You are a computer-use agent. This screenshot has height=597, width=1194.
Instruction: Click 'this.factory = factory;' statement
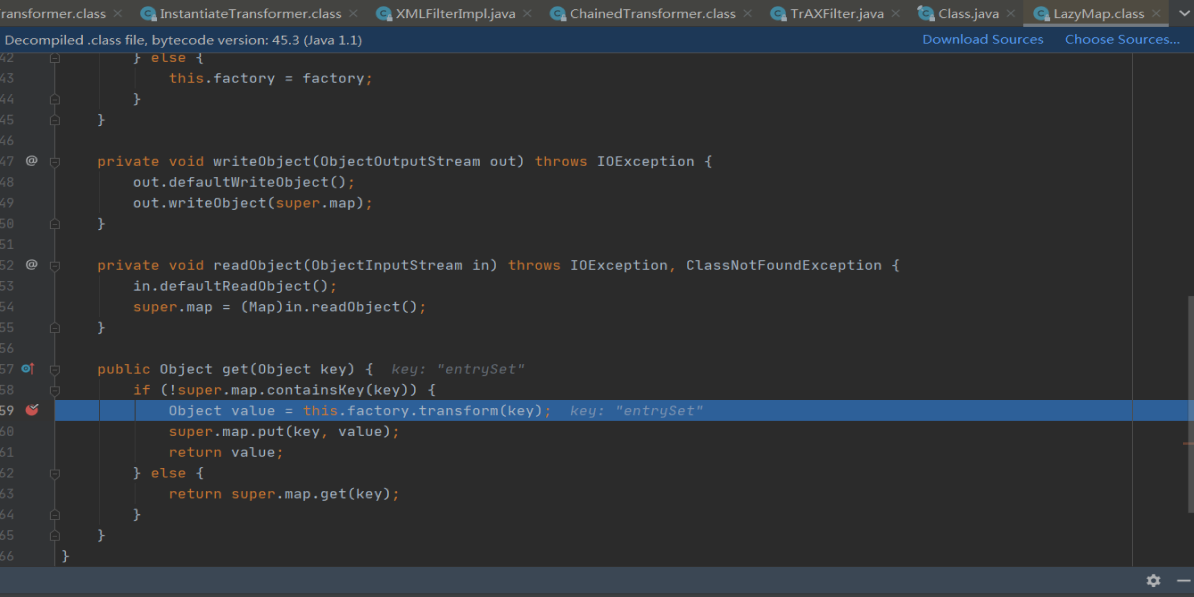coord(271,78)
